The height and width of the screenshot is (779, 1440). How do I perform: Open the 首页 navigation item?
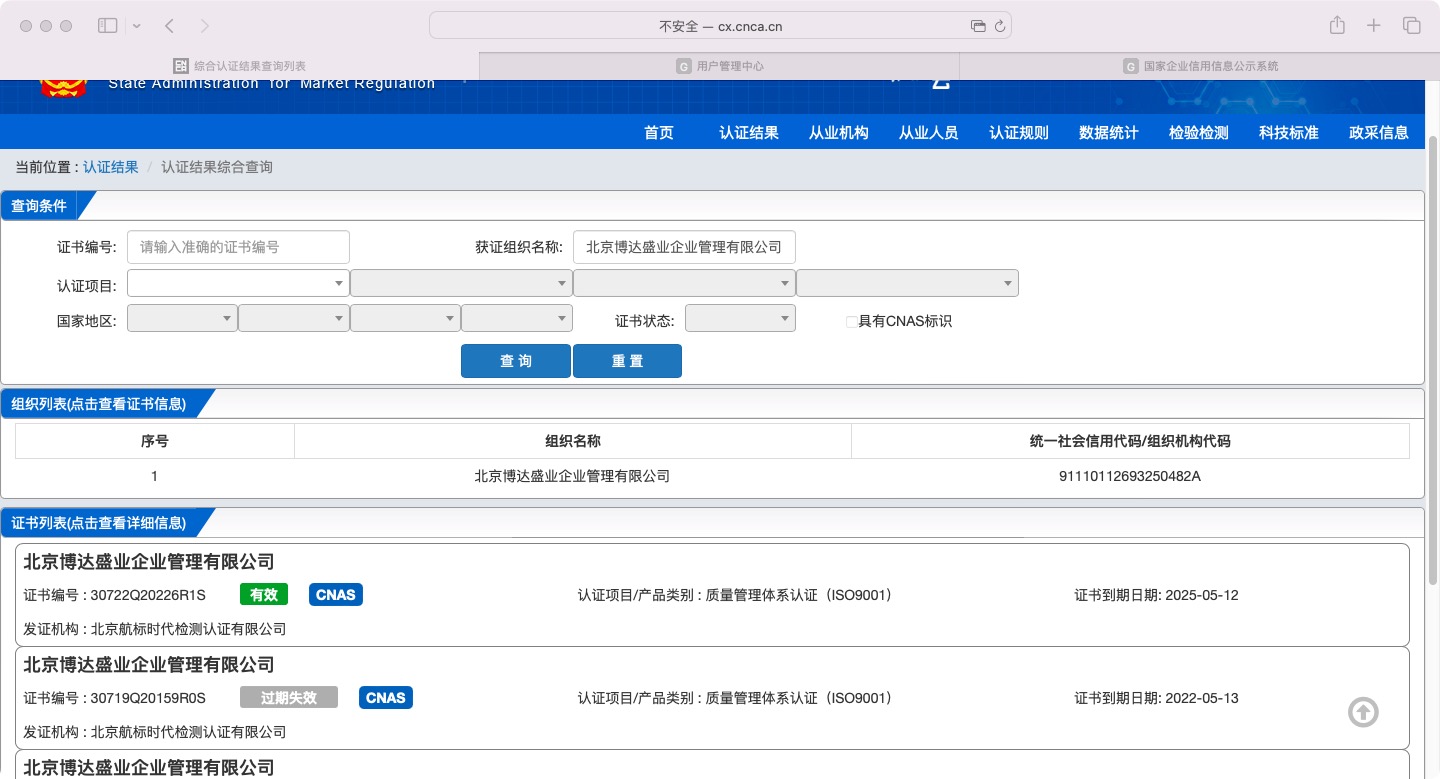coord(659,132)
